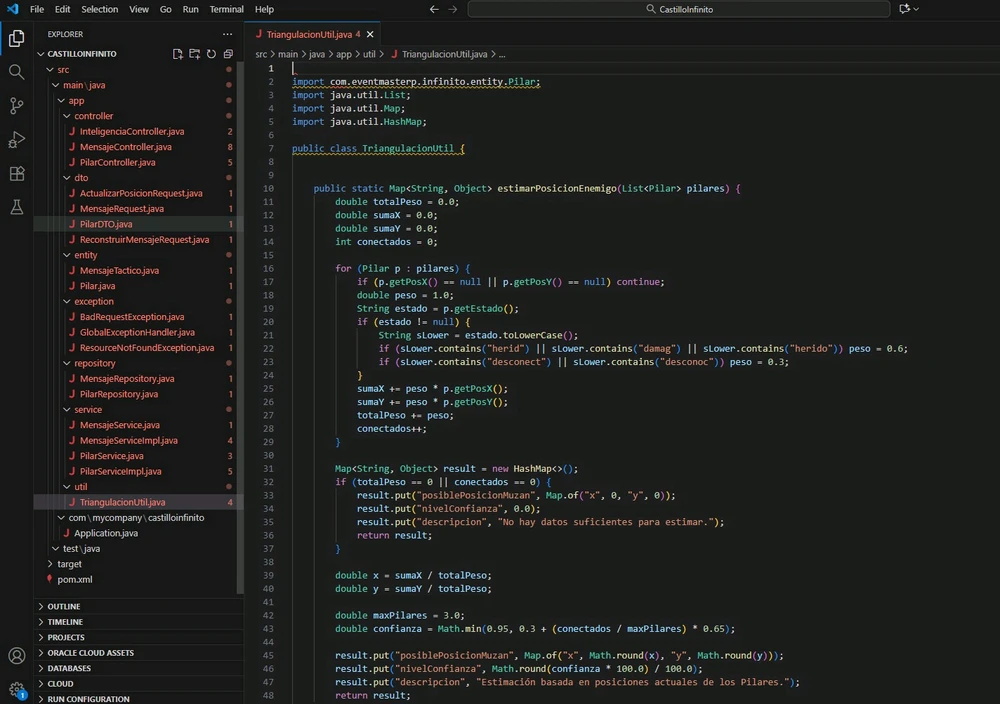1000x704 pixels.
Task: Open the Terminal menu
Action: click(226, 9)
